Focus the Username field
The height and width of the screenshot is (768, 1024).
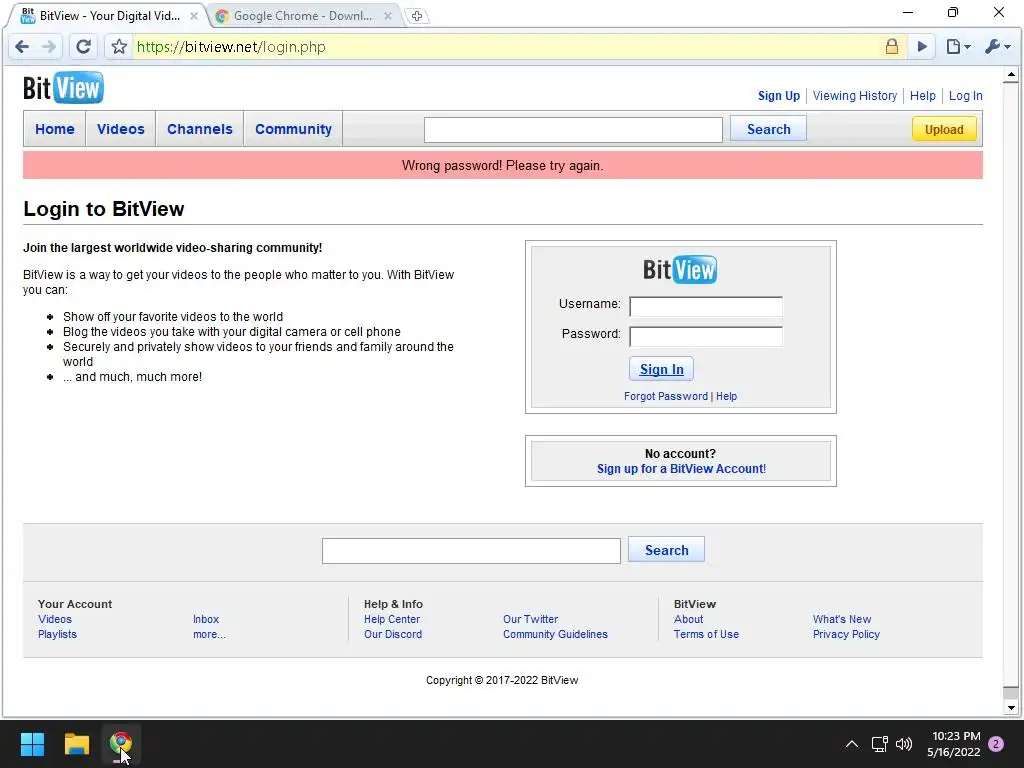coord(705,306)
